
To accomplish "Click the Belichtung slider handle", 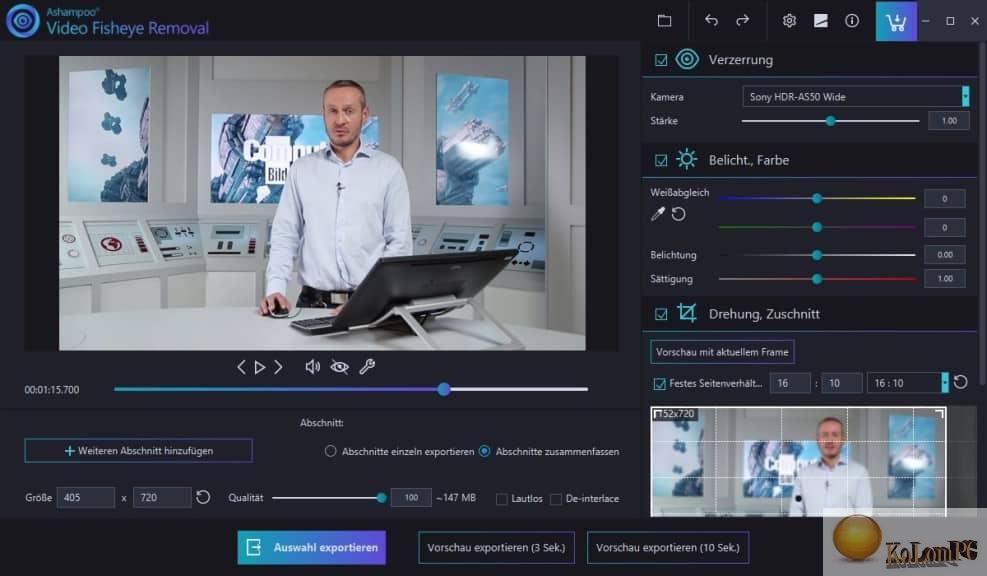I will coord(817,255).
